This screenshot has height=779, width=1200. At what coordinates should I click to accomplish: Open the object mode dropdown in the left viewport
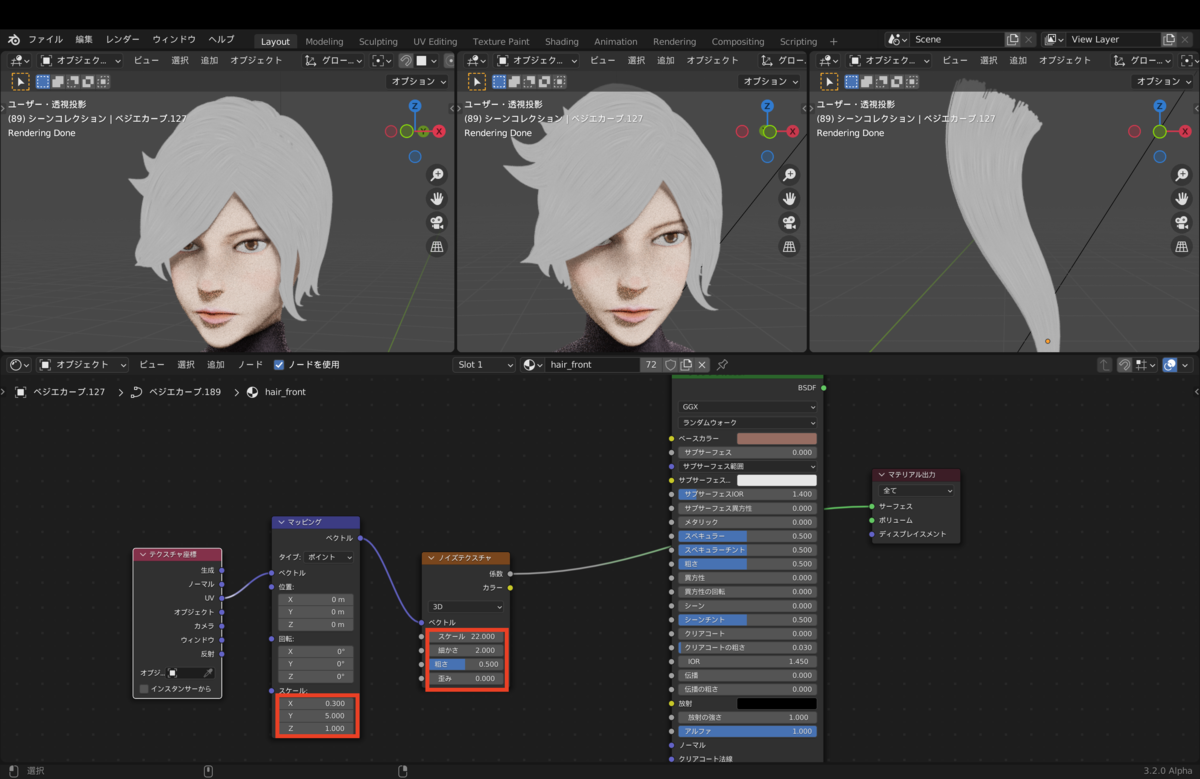pyautogui.click(x=81, y=61)
